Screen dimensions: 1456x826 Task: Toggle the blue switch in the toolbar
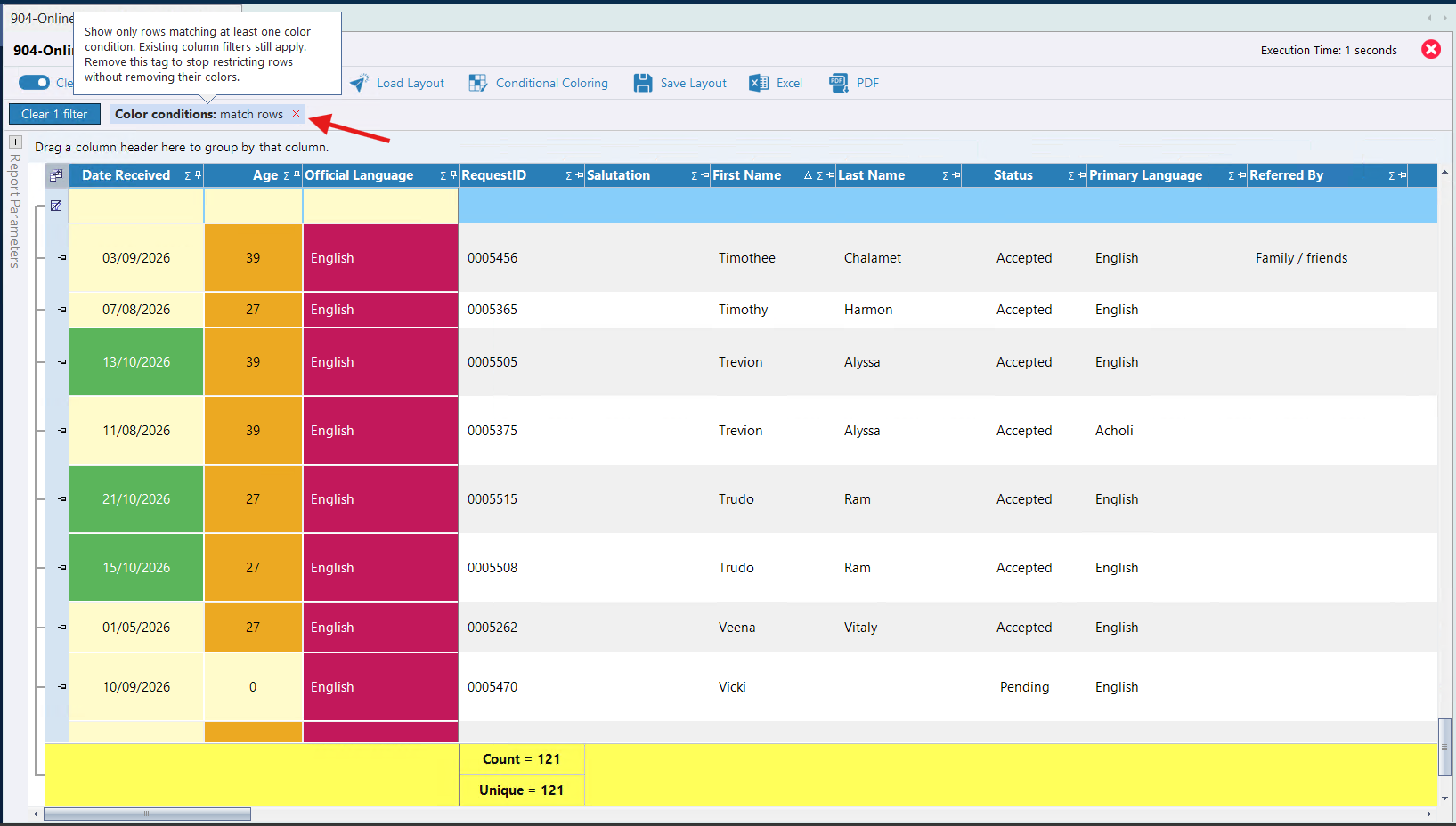35,83
